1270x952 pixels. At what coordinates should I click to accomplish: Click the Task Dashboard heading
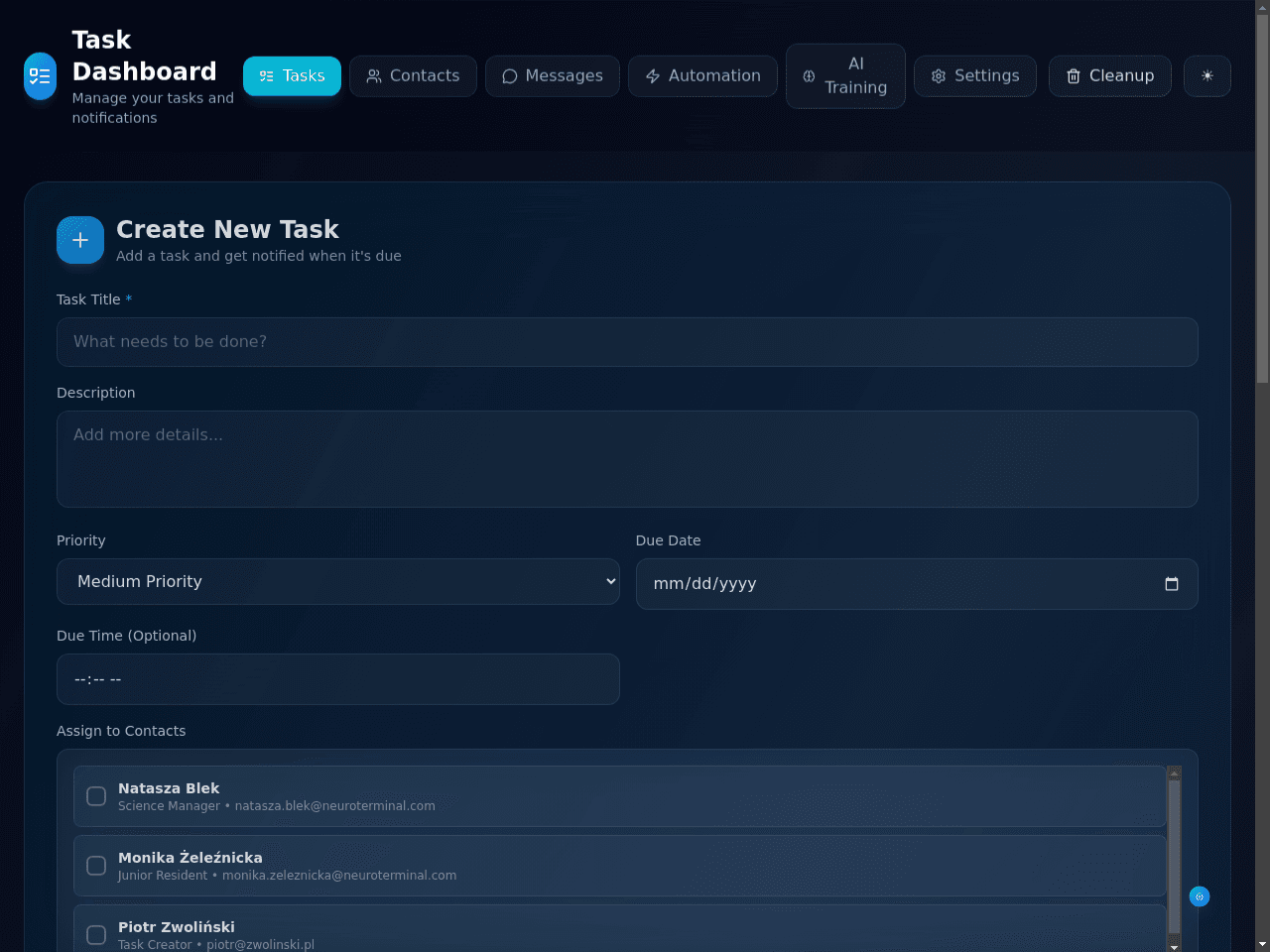(144, 56)
